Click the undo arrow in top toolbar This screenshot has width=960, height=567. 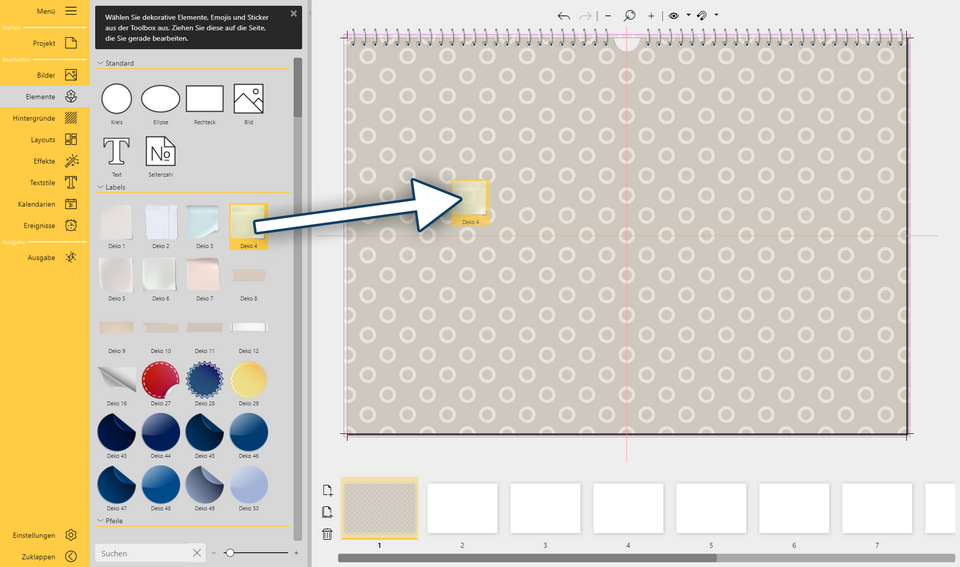pyautogui.click(x=564, y=16)
